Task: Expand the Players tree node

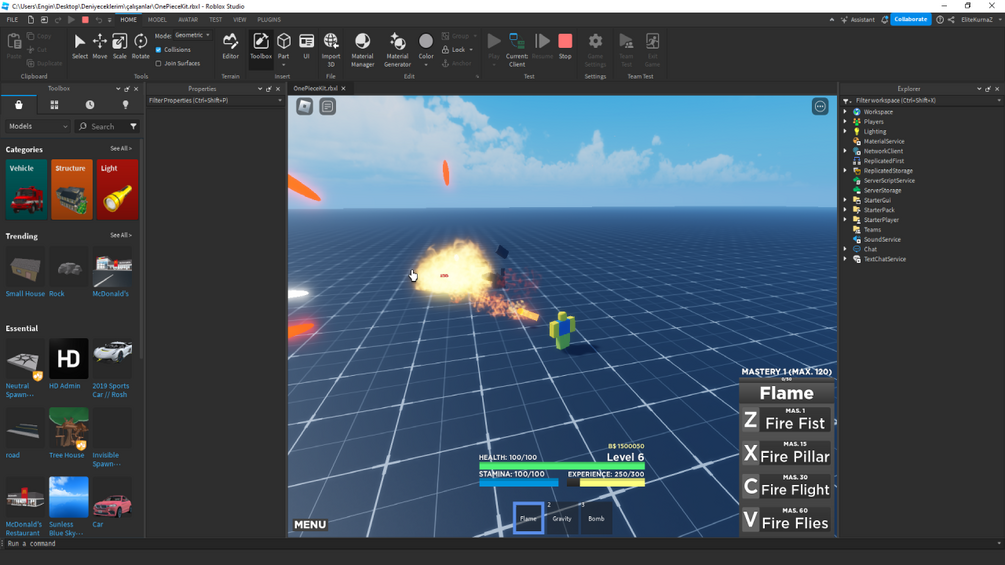Action: (845, 121)
